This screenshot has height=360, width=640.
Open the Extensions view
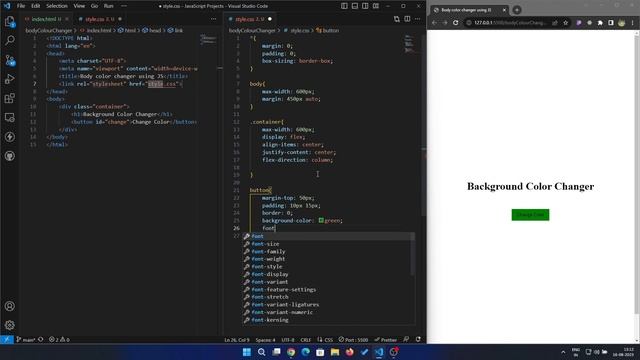click(x=10, y=98)
